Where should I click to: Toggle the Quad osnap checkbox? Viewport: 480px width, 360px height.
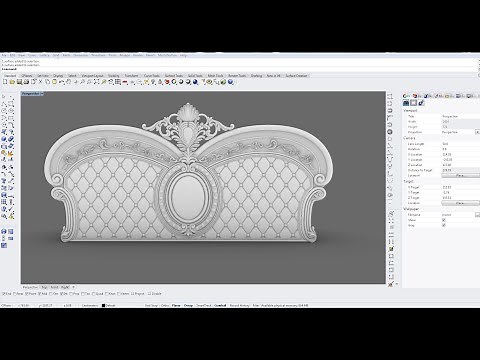click(x=94, y=294)
